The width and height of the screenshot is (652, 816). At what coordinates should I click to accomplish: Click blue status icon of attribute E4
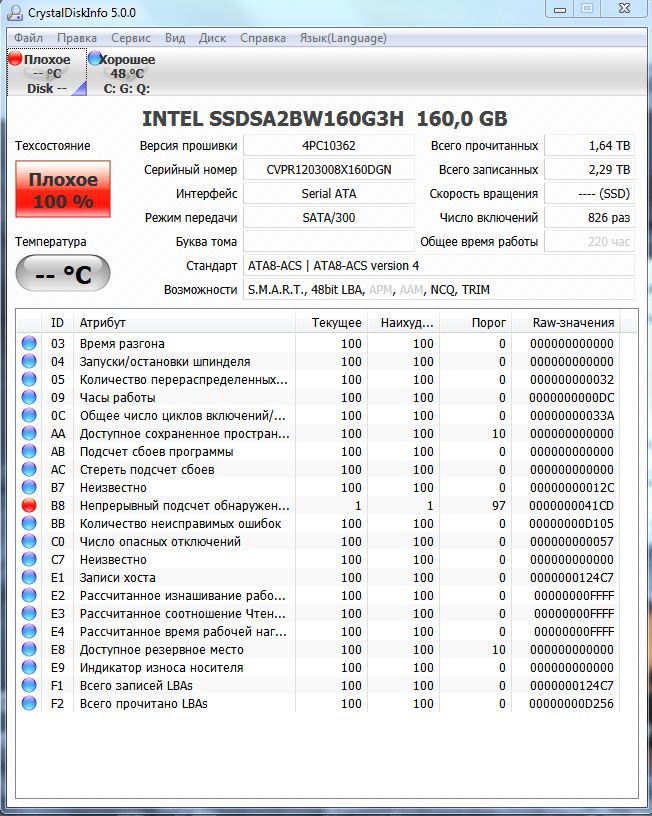(x=29, y=631)
